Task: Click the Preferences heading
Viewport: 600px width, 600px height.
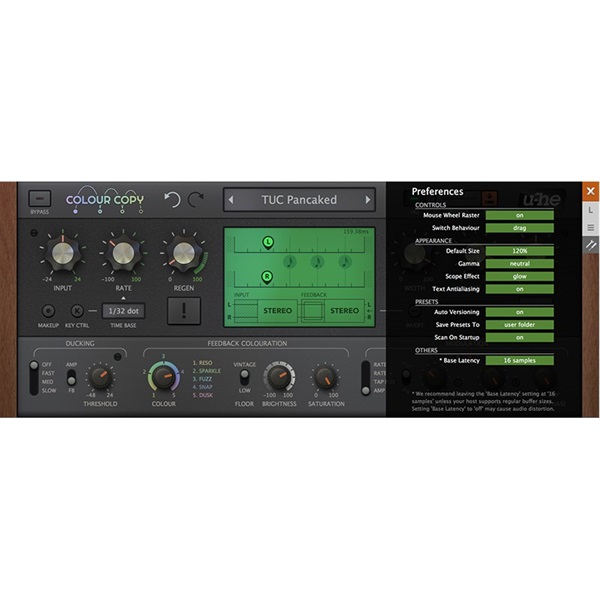Action: (x=437, y=191)
